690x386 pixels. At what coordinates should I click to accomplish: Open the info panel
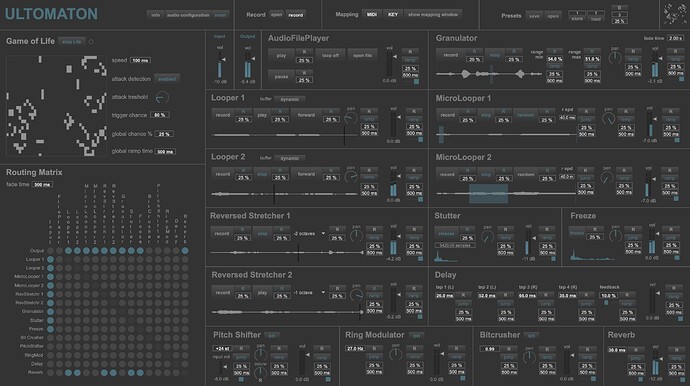point(156,15)
